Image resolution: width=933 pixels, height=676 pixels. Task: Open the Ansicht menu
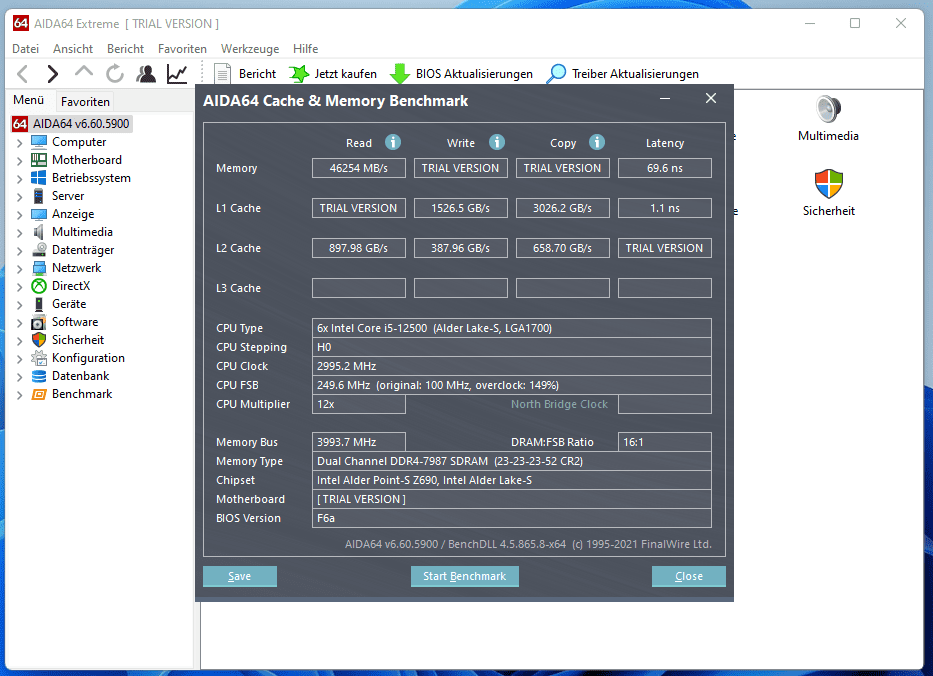(73, 49)
